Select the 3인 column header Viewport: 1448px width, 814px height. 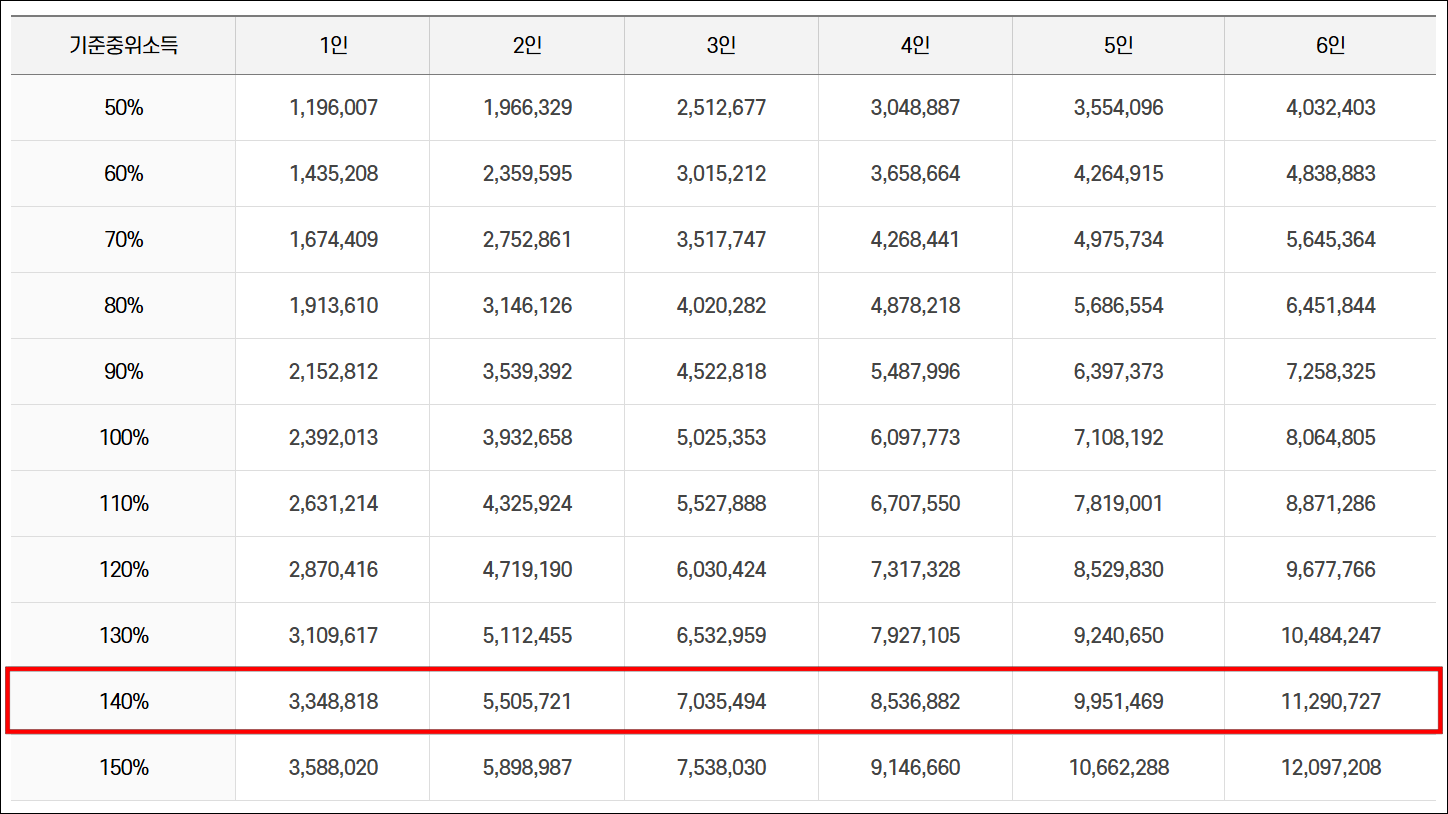[721, 46]
